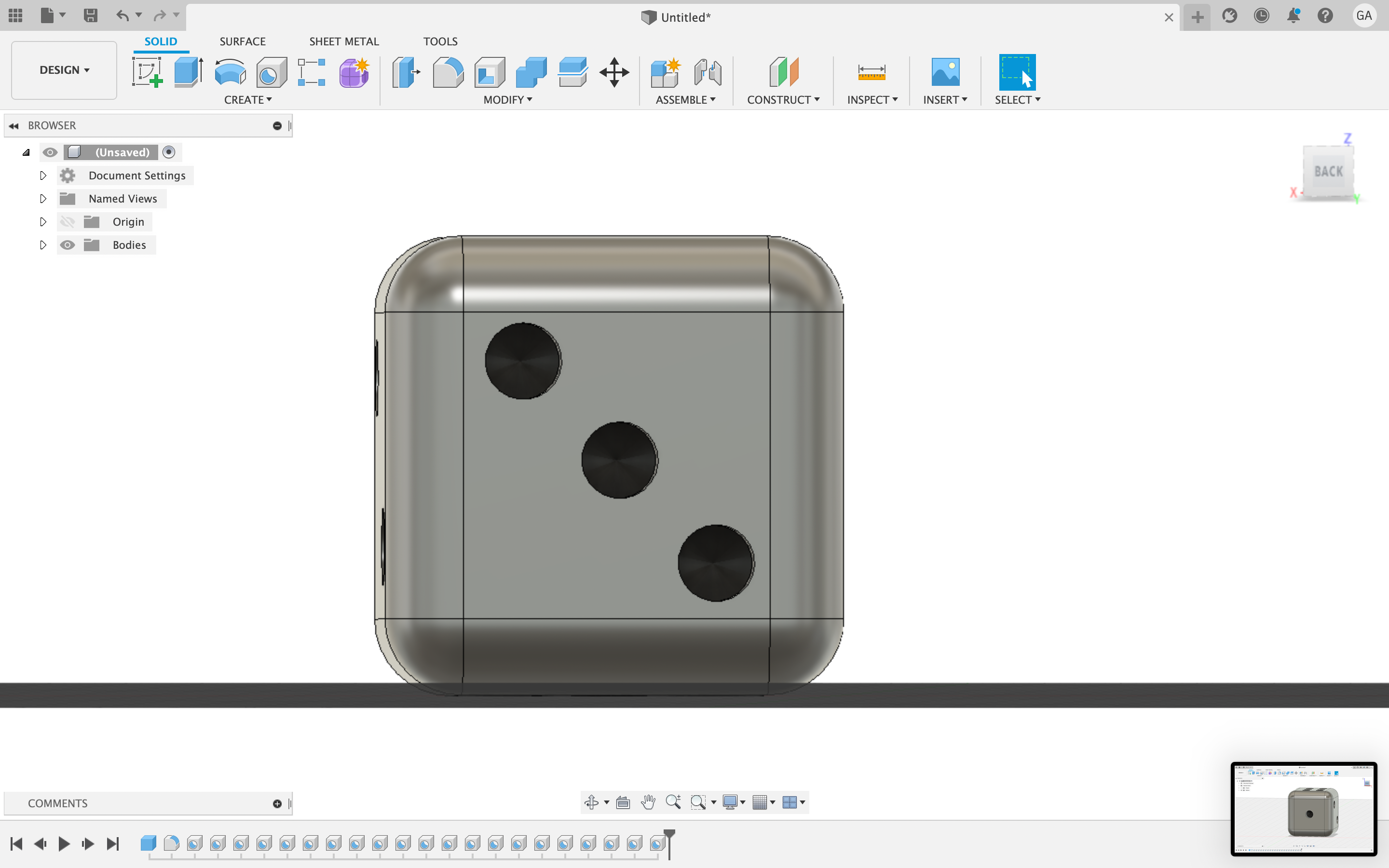Open the Fillet tool

click(x=447, y=72)
